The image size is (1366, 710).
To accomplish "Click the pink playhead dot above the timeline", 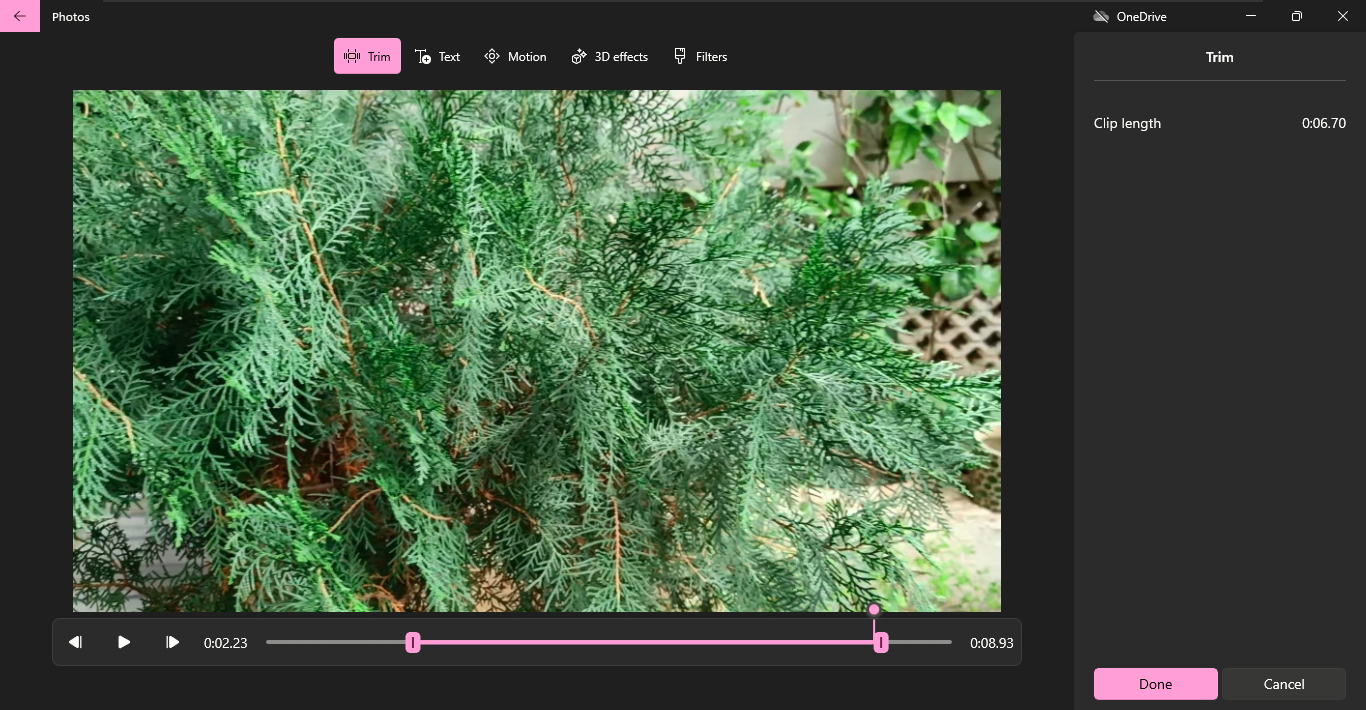I will pos(874,609).
